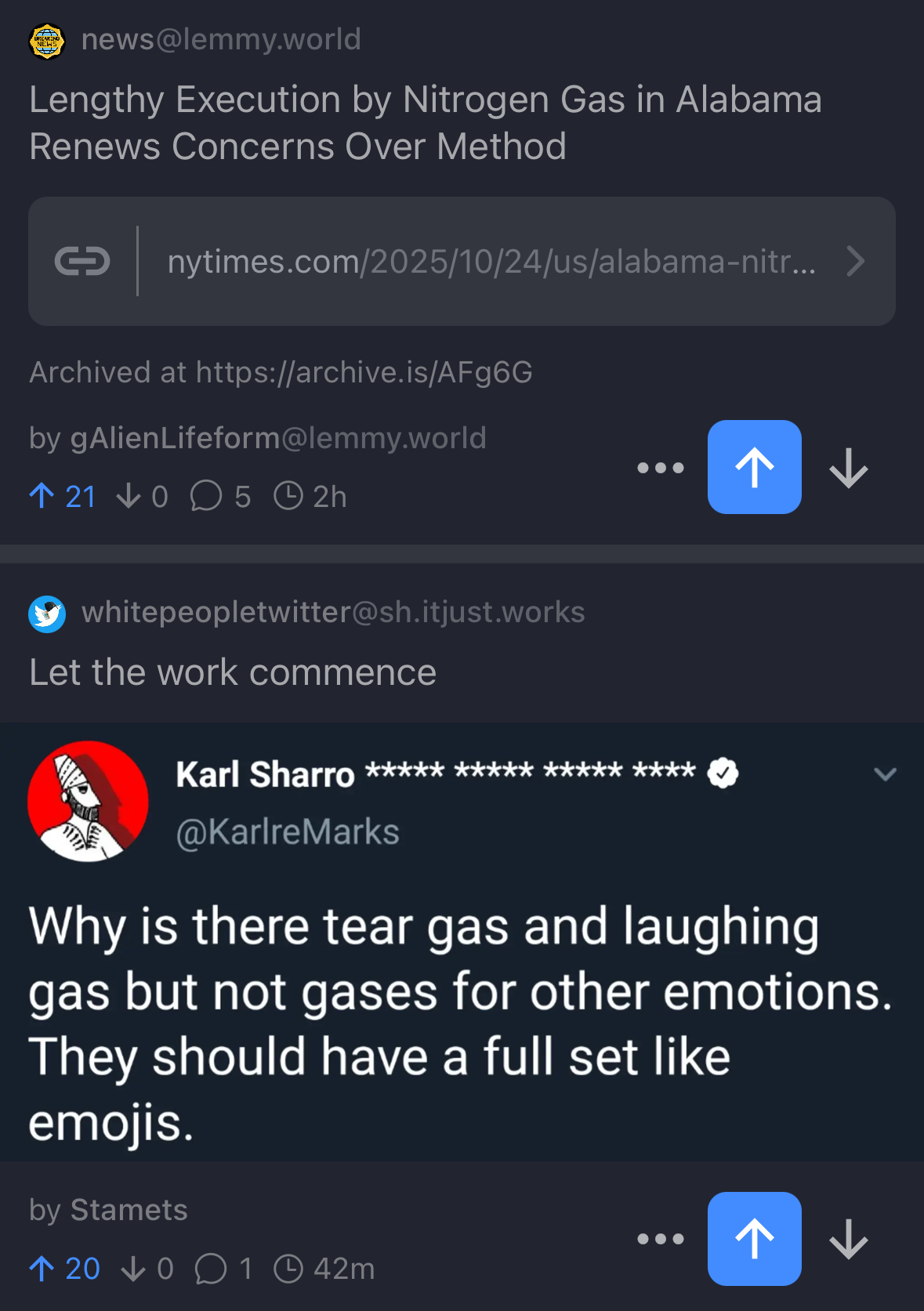Open more options for the nytimes post
This screenshot has width=924, height=1311.
tap(660, 468)
